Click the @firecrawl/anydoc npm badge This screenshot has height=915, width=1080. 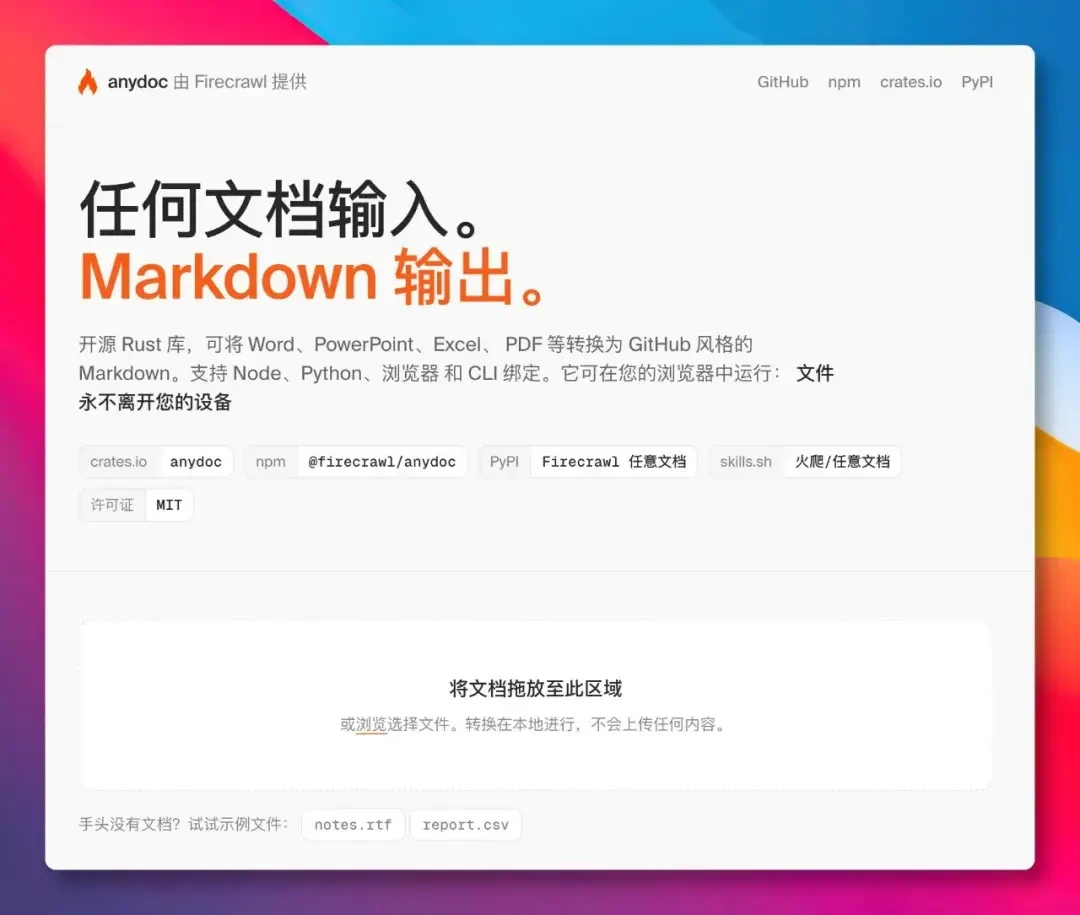[x=355, y=462]
